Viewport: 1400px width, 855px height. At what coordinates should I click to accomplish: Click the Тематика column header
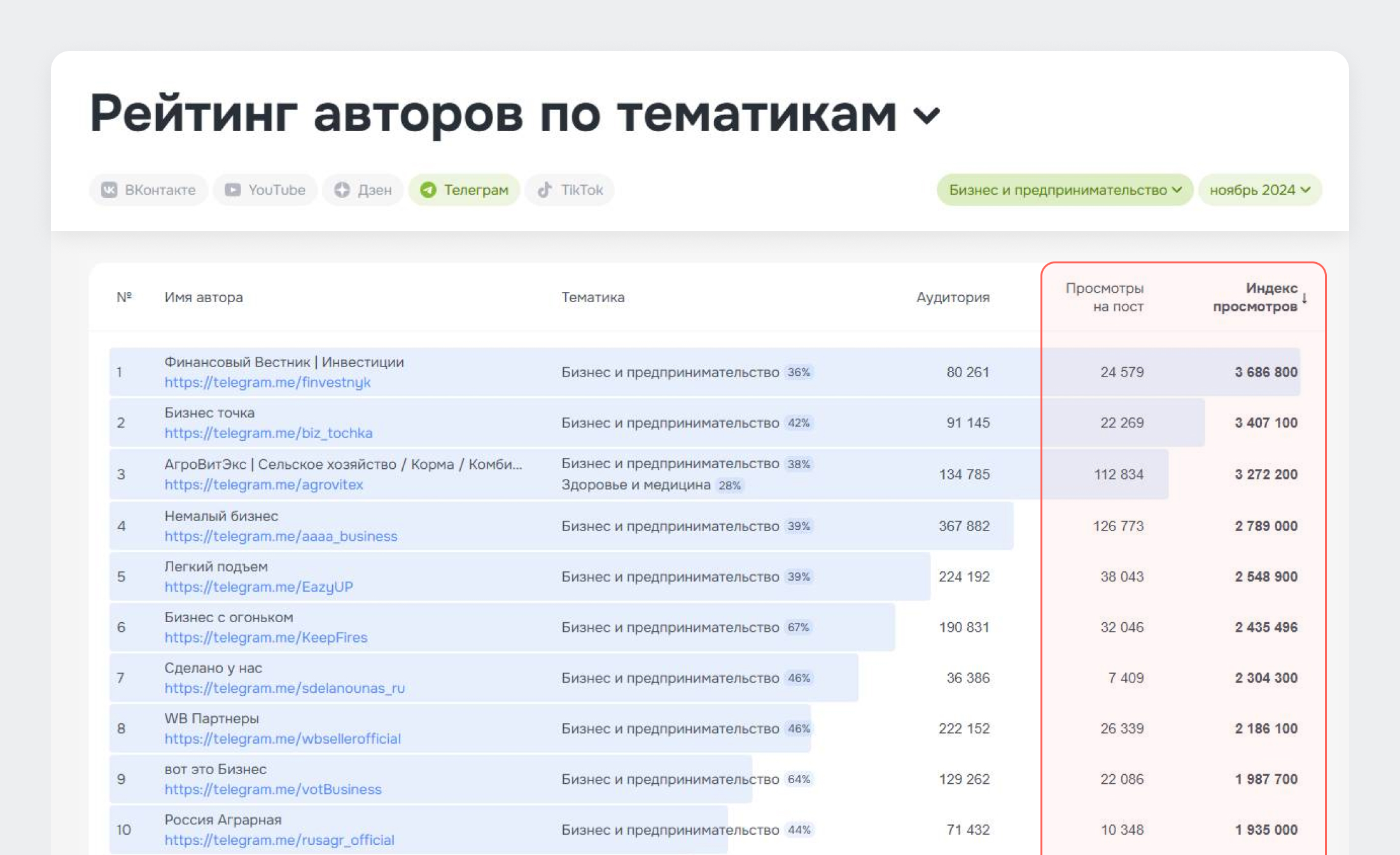point(592,297)
